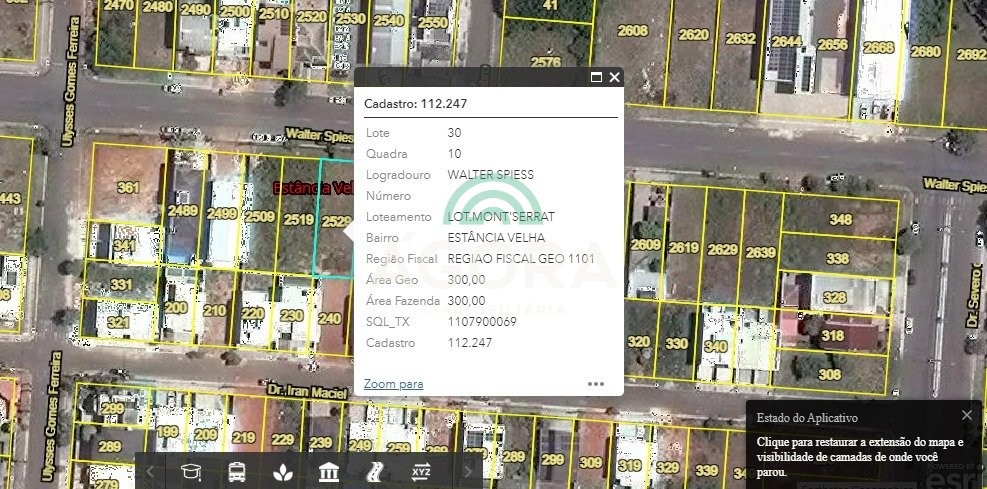987x489 pixels.
Task: Open the education layer graduation cap icon
Action: coord(191,471)
